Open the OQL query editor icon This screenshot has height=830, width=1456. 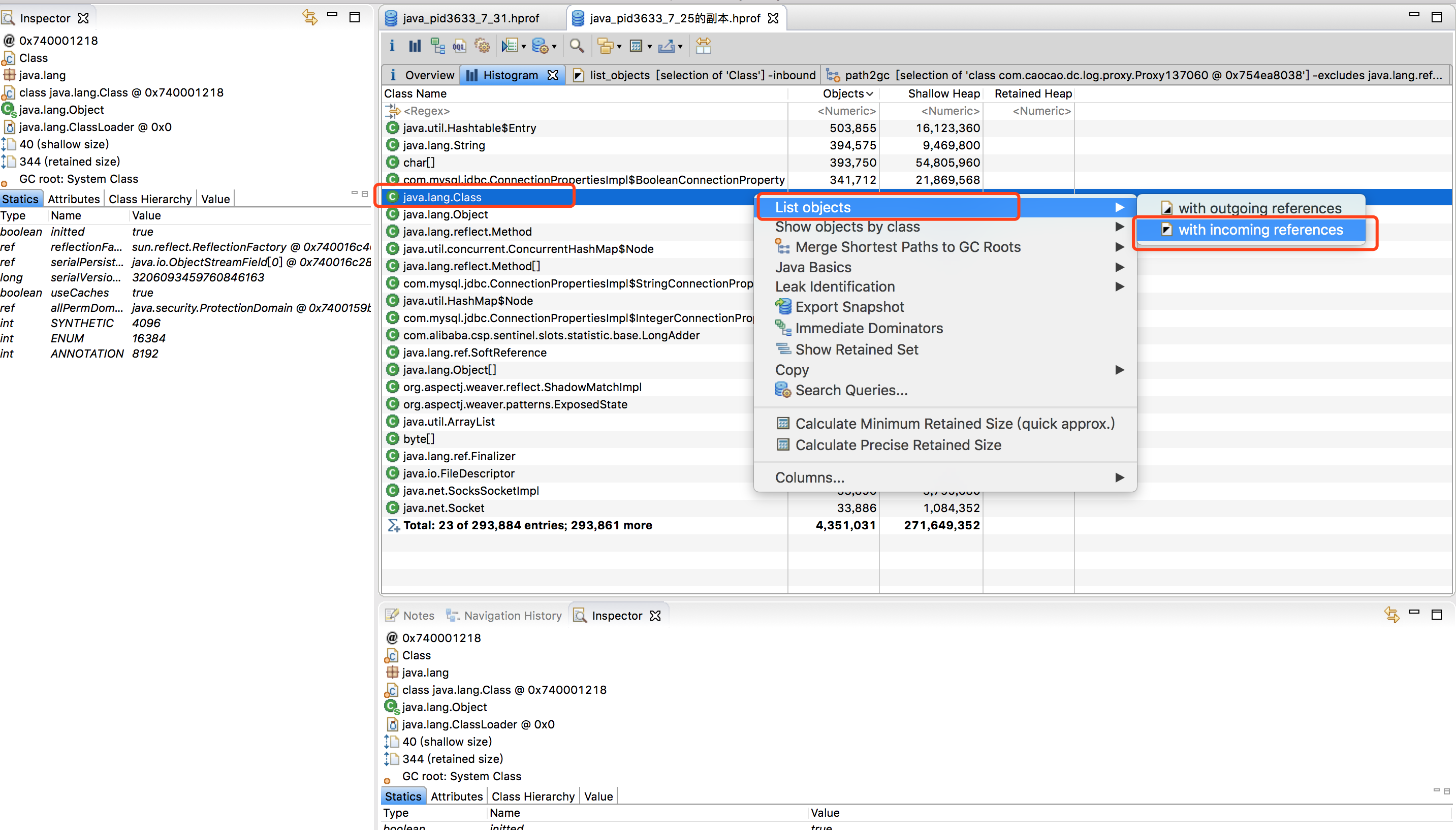[x=459, y=46]
